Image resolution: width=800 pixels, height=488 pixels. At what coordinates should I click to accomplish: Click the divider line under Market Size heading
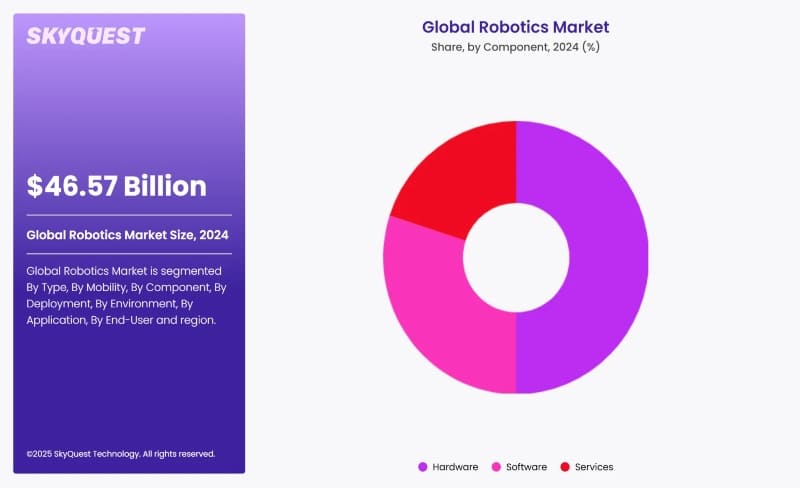(129, 254)
